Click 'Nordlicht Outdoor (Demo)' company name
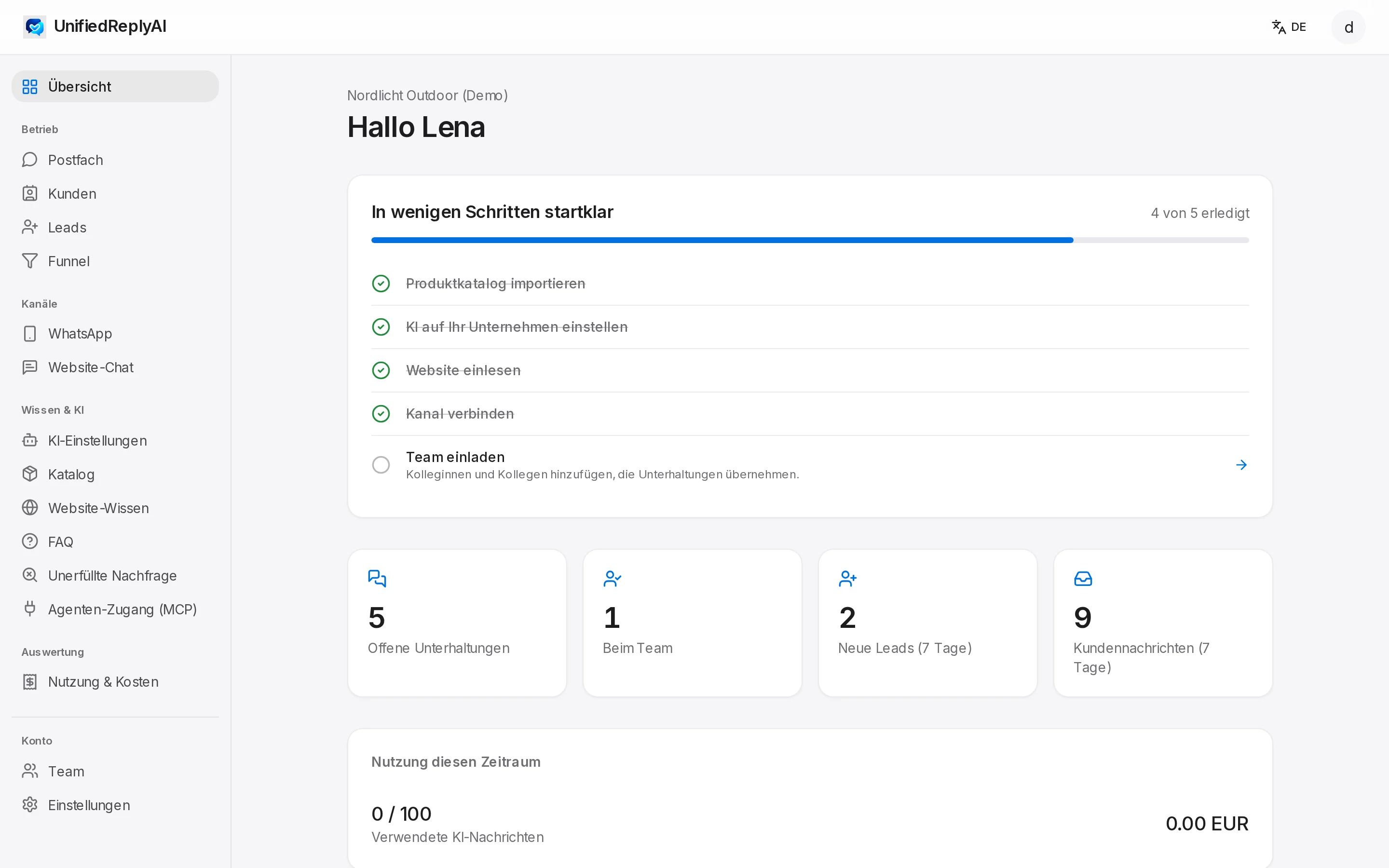Viewport: 1389px width, 868px height. (x=428, y=95)
